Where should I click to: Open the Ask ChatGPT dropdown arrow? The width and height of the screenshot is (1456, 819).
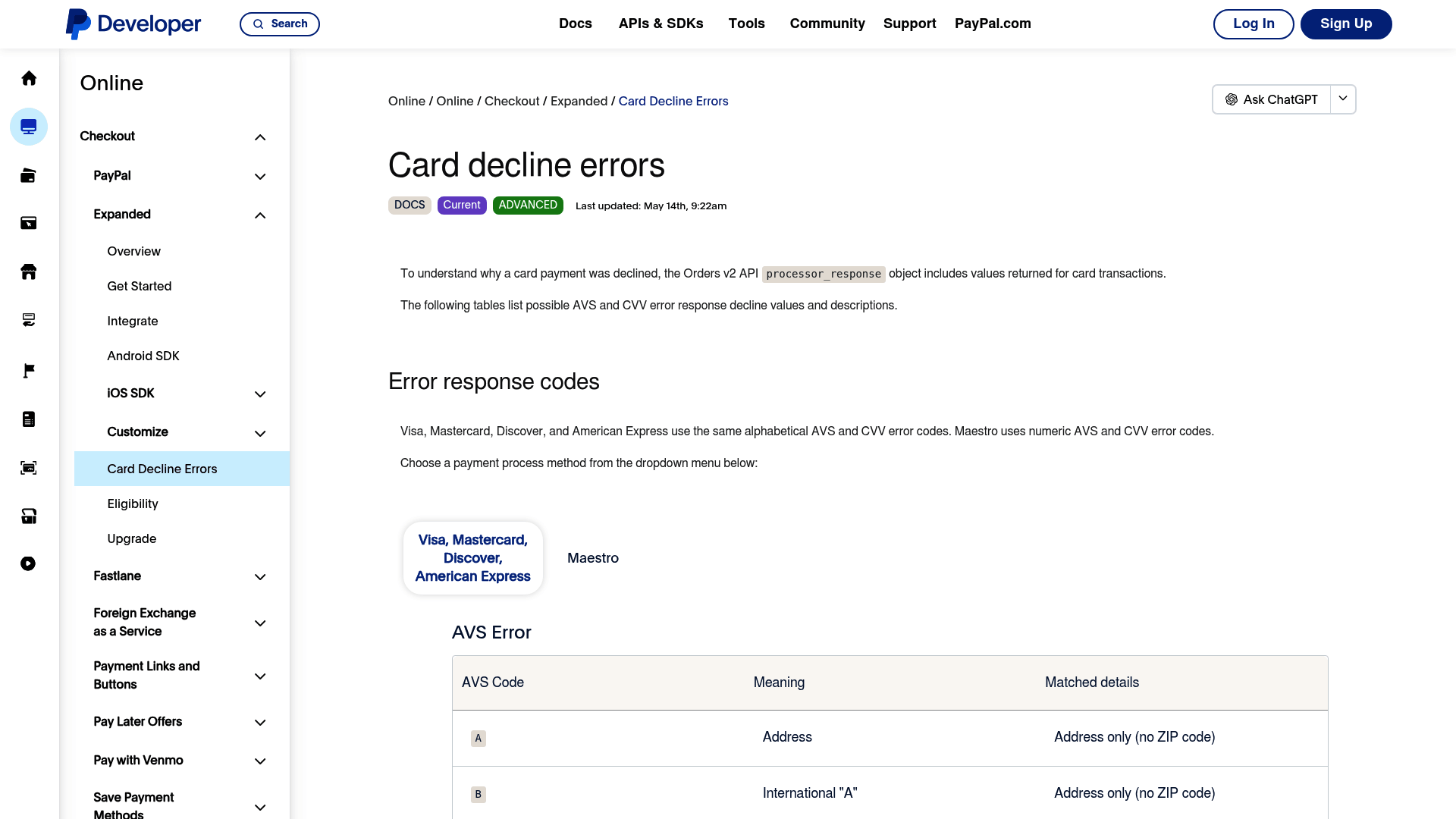[x=1343, y=99]
